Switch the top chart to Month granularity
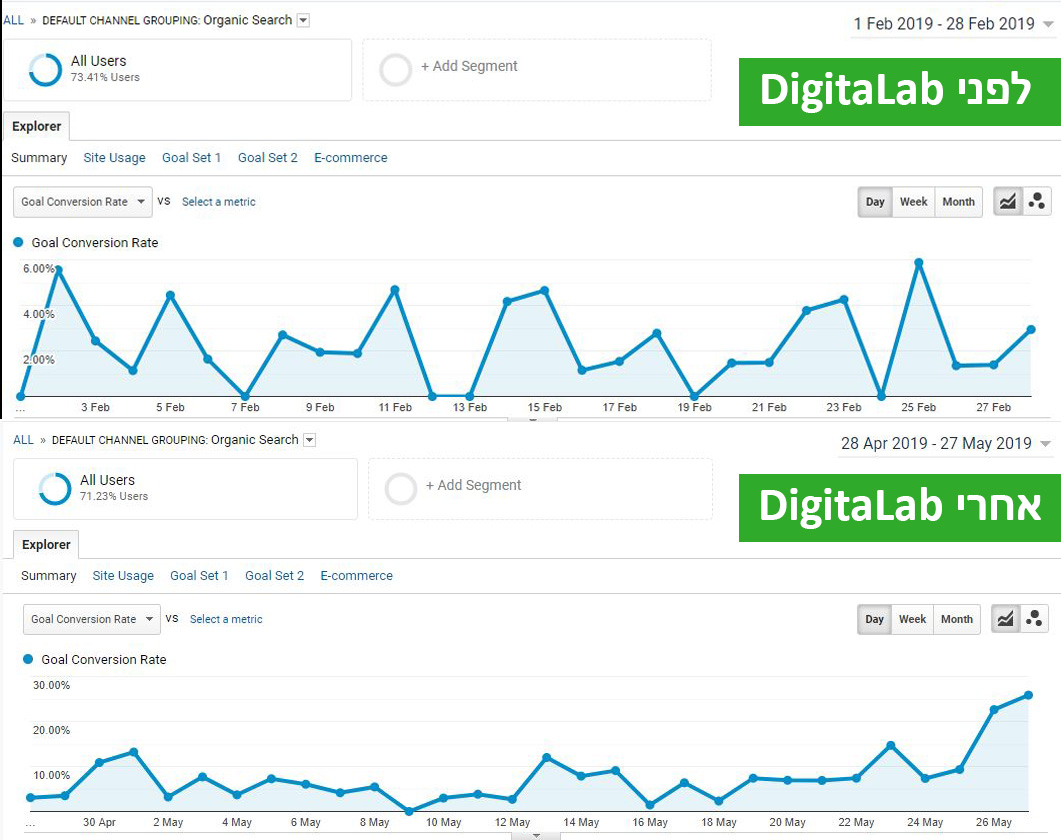Viewport: 1061px width, 840px height. click(x=958, y=202)
